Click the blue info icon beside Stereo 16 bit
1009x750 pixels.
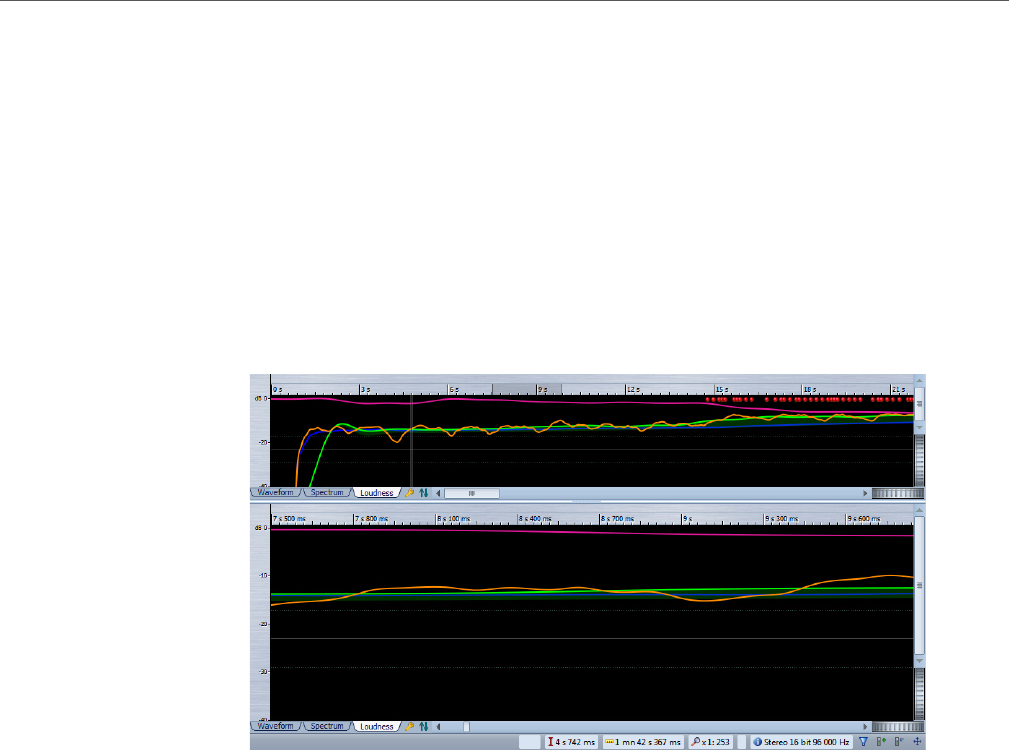[x=757, y=742]
